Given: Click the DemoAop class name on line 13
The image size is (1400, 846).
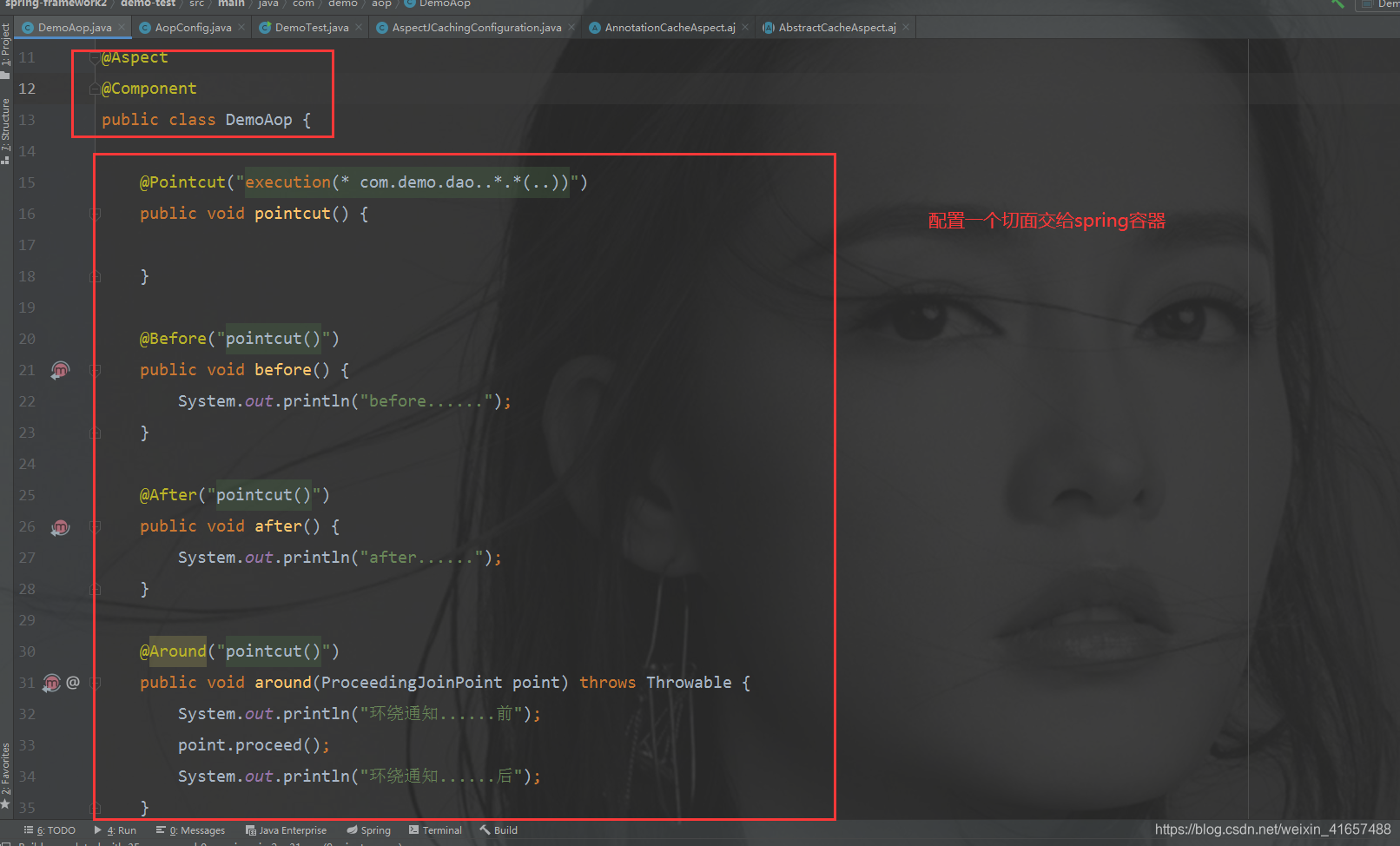Looking at the screenshot, I should pos(259,120).
